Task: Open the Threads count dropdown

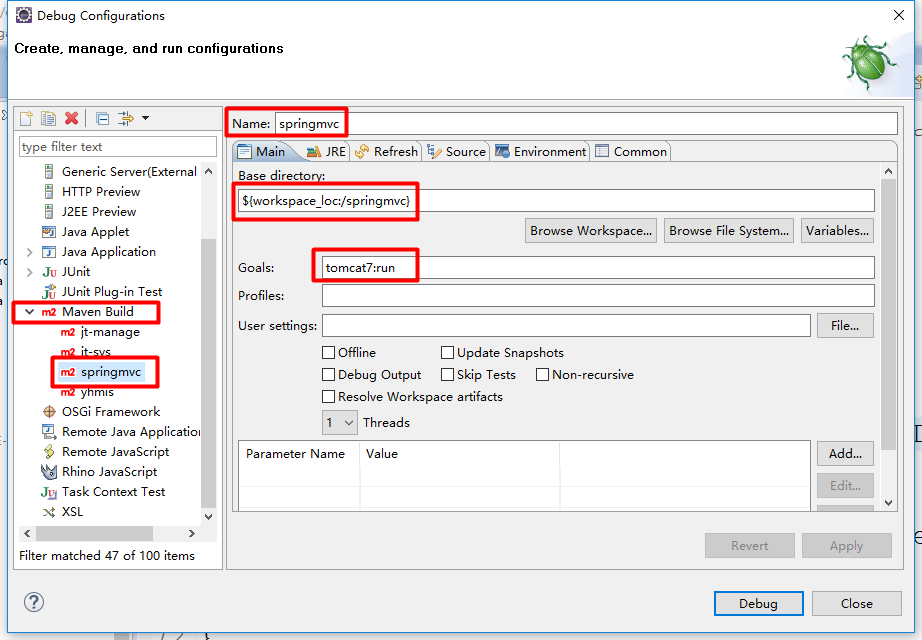Action: pyautogui.click(x=340, y=422)
